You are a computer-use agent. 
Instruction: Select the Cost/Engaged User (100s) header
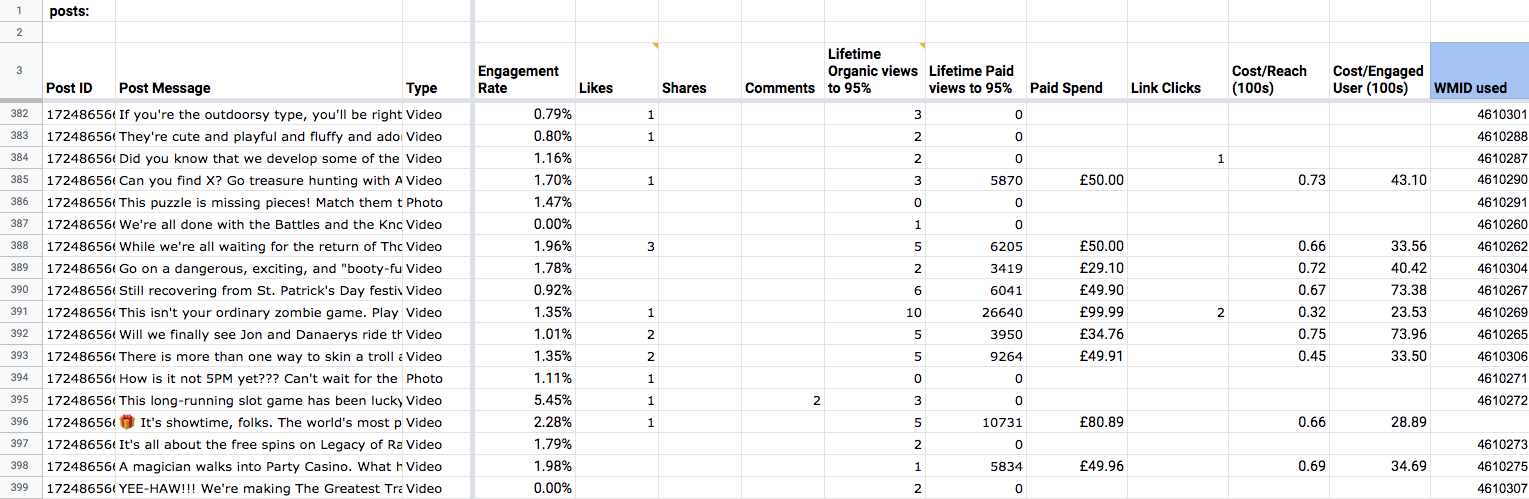click(x=1380, y=71)
